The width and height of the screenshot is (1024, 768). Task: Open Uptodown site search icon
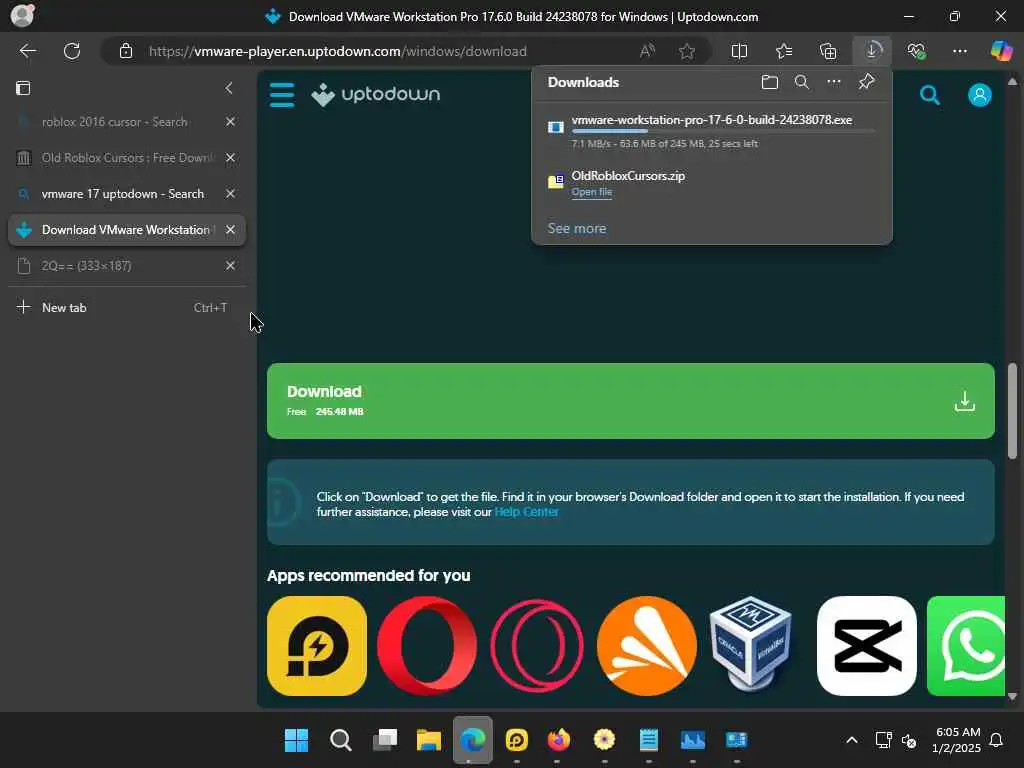(x=929, y=95)
